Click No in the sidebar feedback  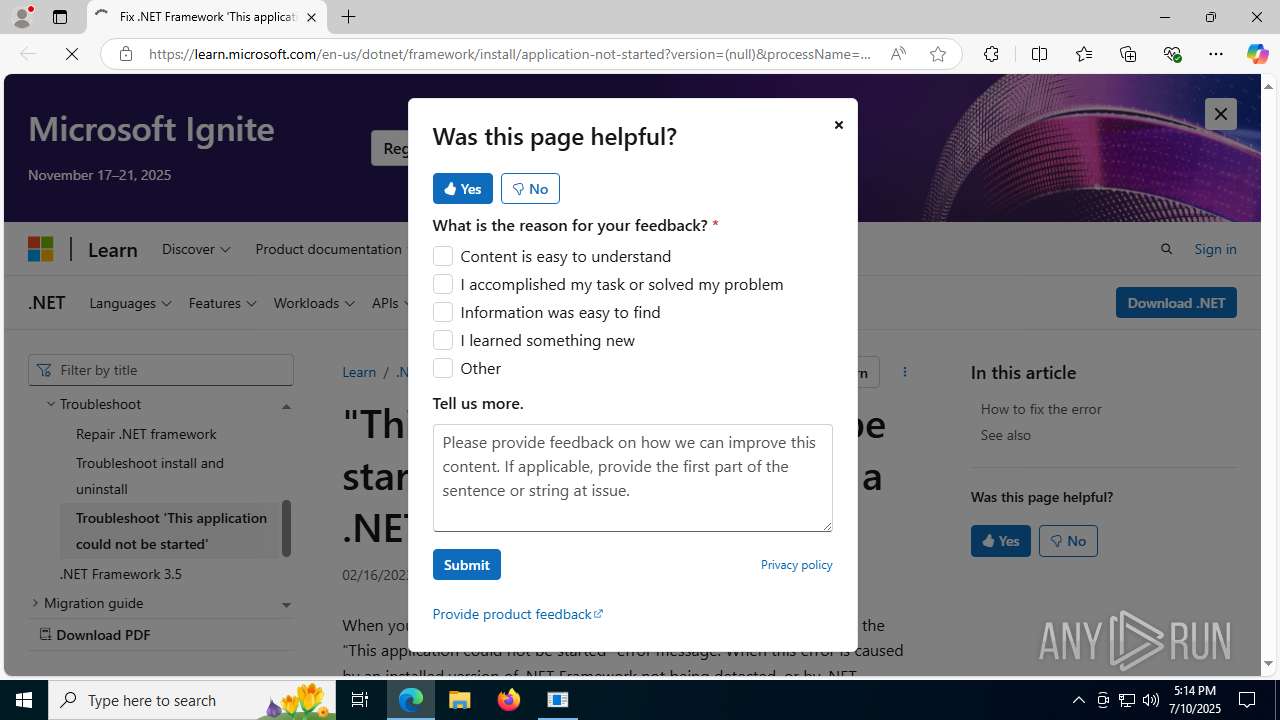point(1068,541)
